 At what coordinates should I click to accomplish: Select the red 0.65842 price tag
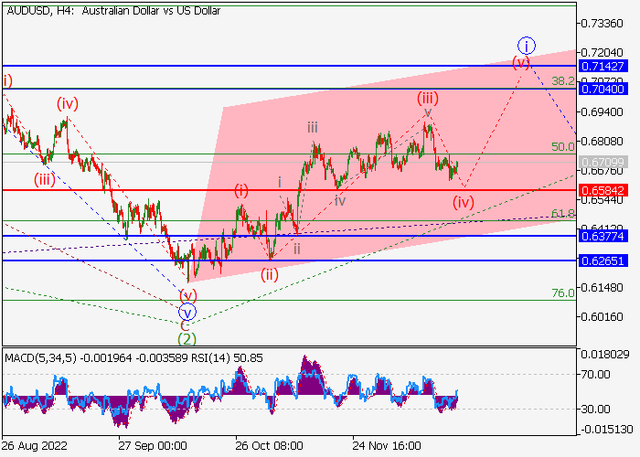[x=607, y=189]
